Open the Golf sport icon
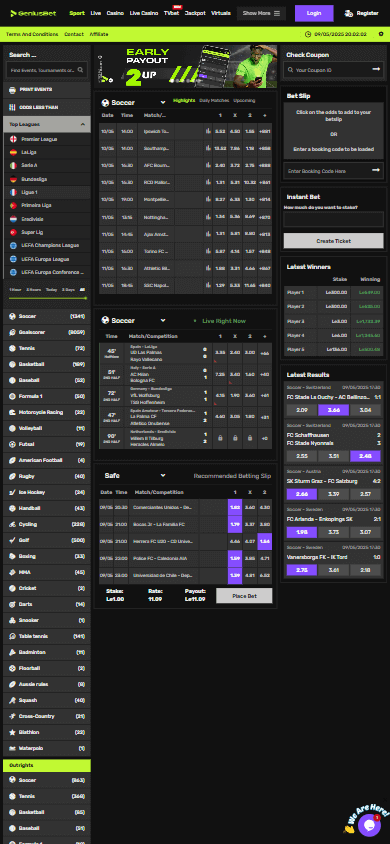Image resolution: width=390 pixels, height=844 pixels. (12, 540)
